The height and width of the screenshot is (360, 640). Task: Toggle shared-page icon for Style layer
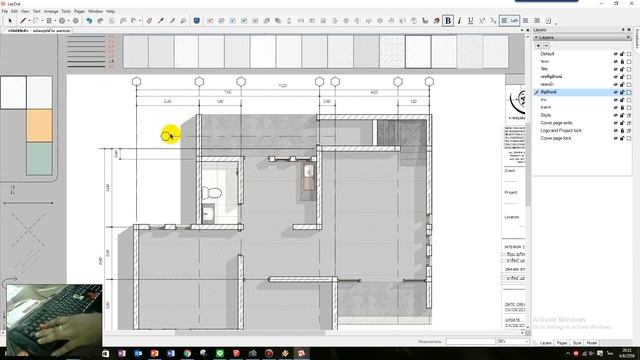tap(629, 115)
